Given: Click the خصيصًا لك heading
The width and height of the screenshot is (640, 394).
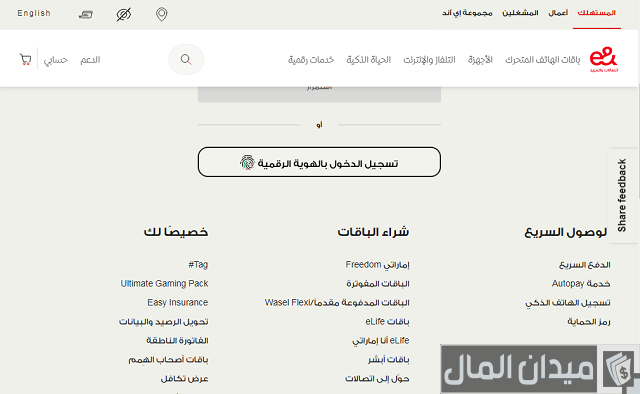Looking at the screenshot, I should pos(176,232).
